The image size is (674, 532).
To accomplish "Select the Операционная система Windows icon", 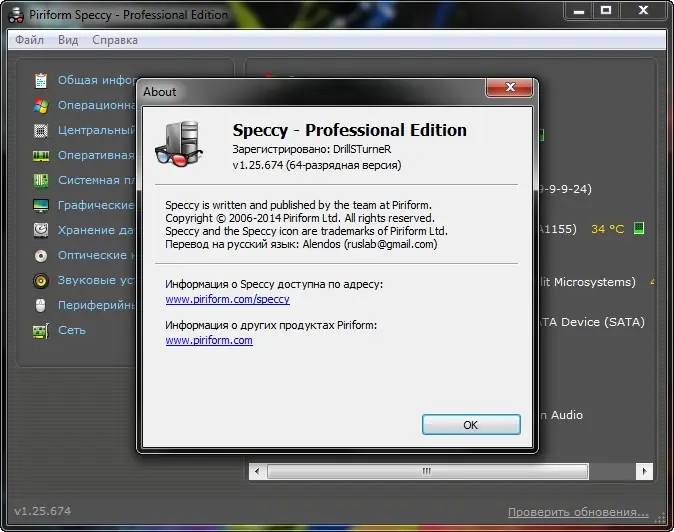I will [41, 105].
